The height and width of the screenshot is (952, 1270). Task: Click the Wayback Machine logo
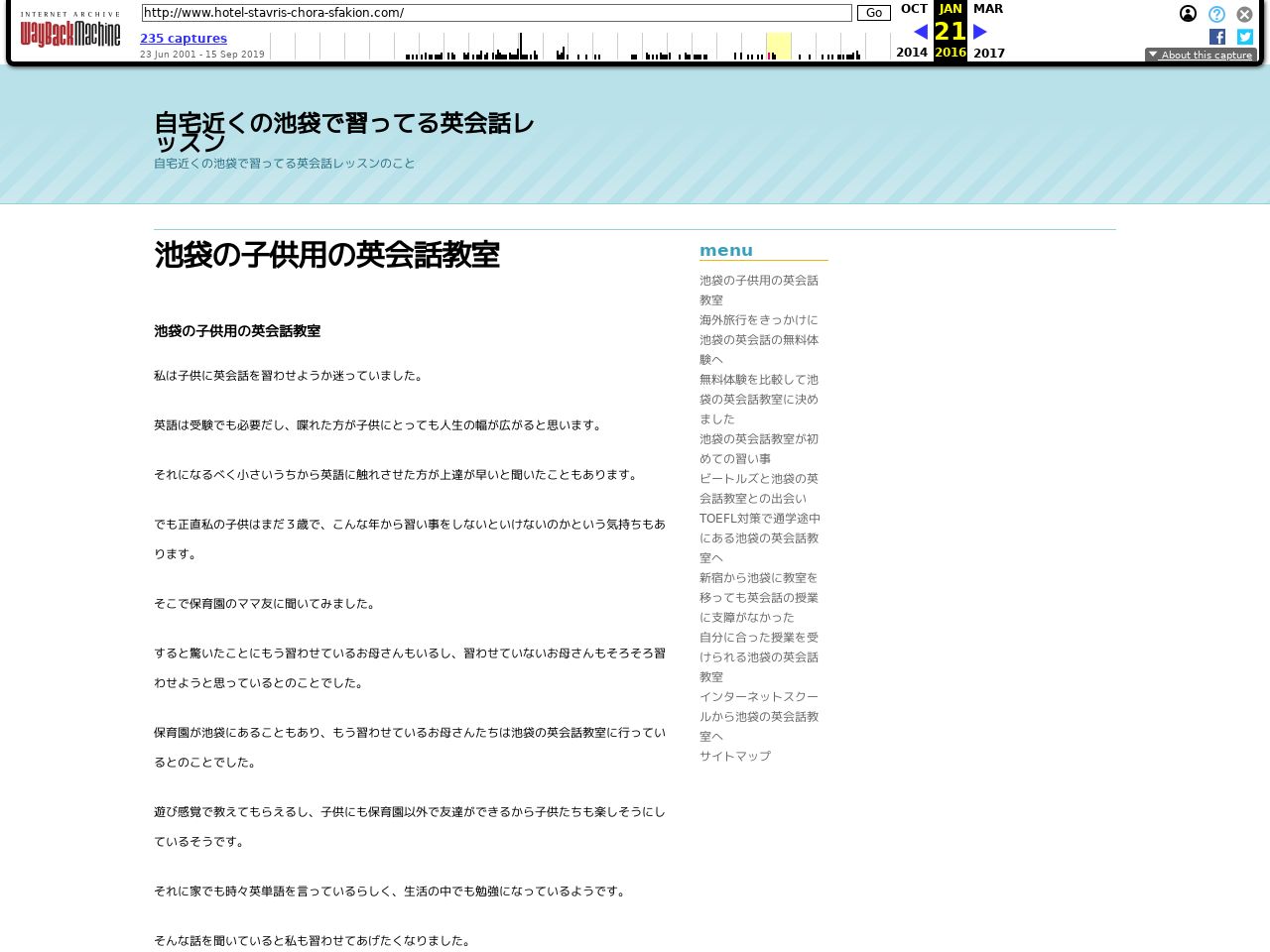(x=70, y=31)
